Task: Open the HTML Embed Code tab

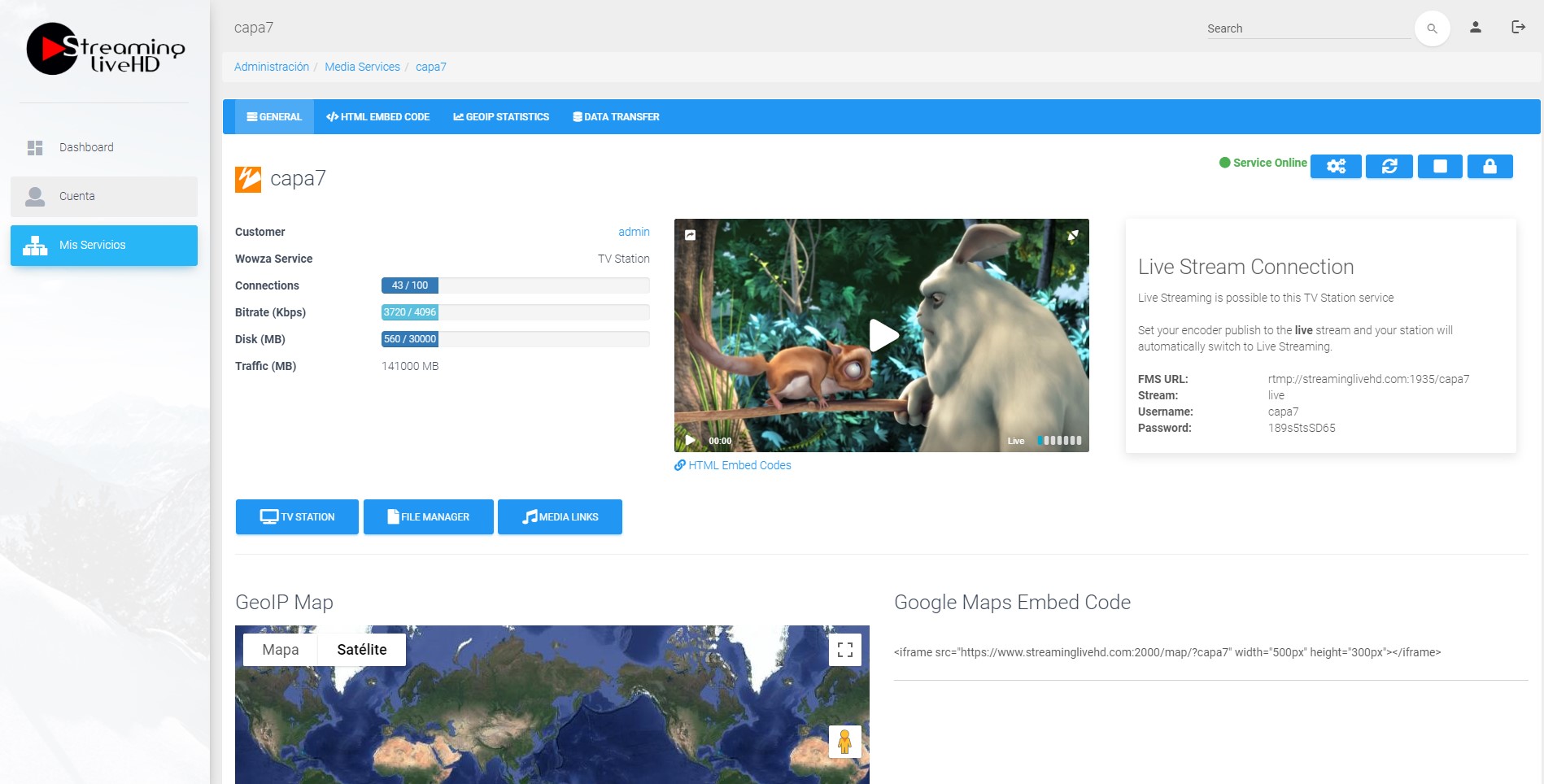Action: 377,117
